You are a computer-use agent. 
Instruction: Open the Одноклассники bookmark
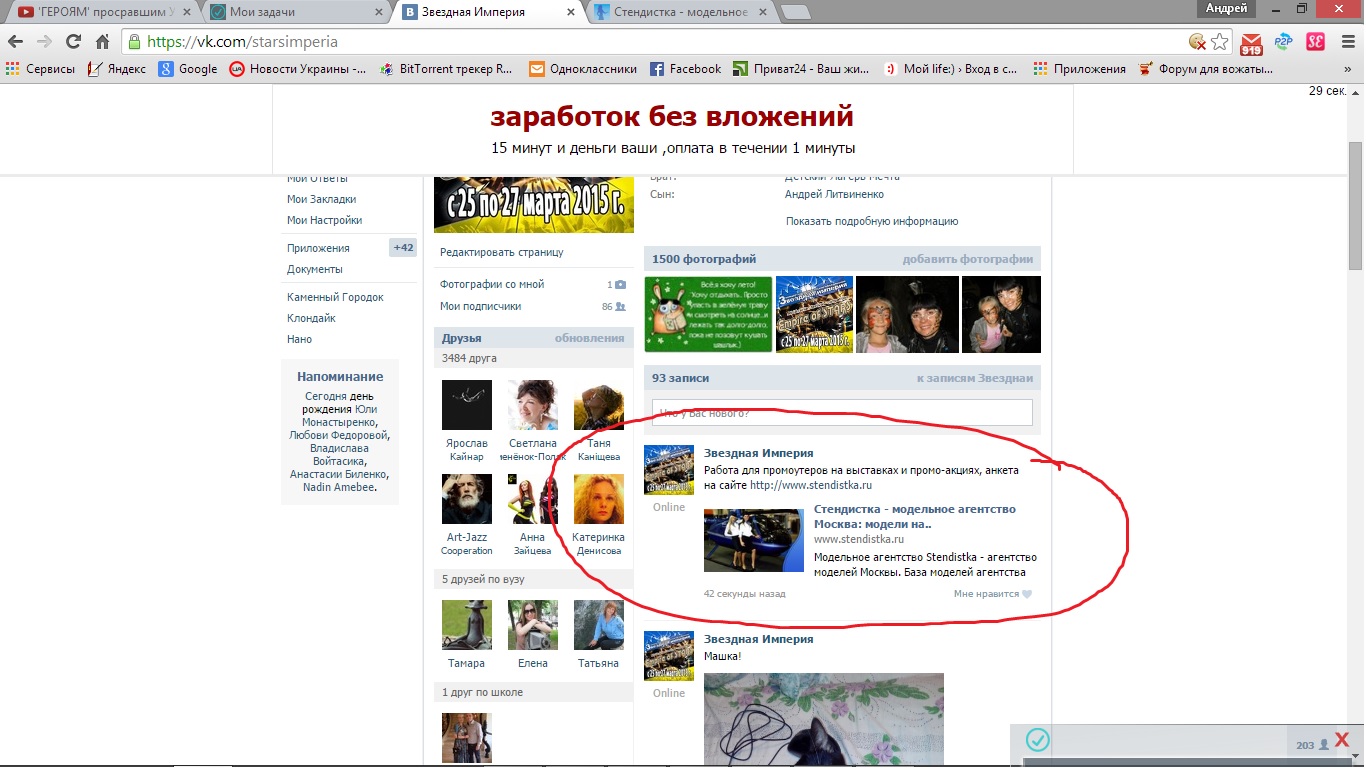tap(583, 69)
